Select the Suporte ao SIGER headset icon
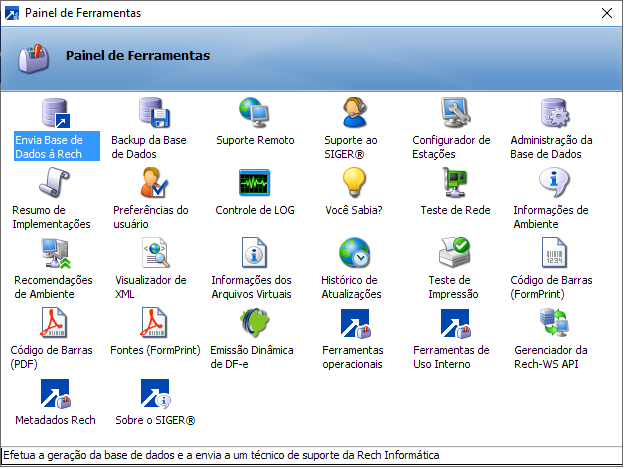This screenshot has width=627, height=469. click(x=355, y=113)
